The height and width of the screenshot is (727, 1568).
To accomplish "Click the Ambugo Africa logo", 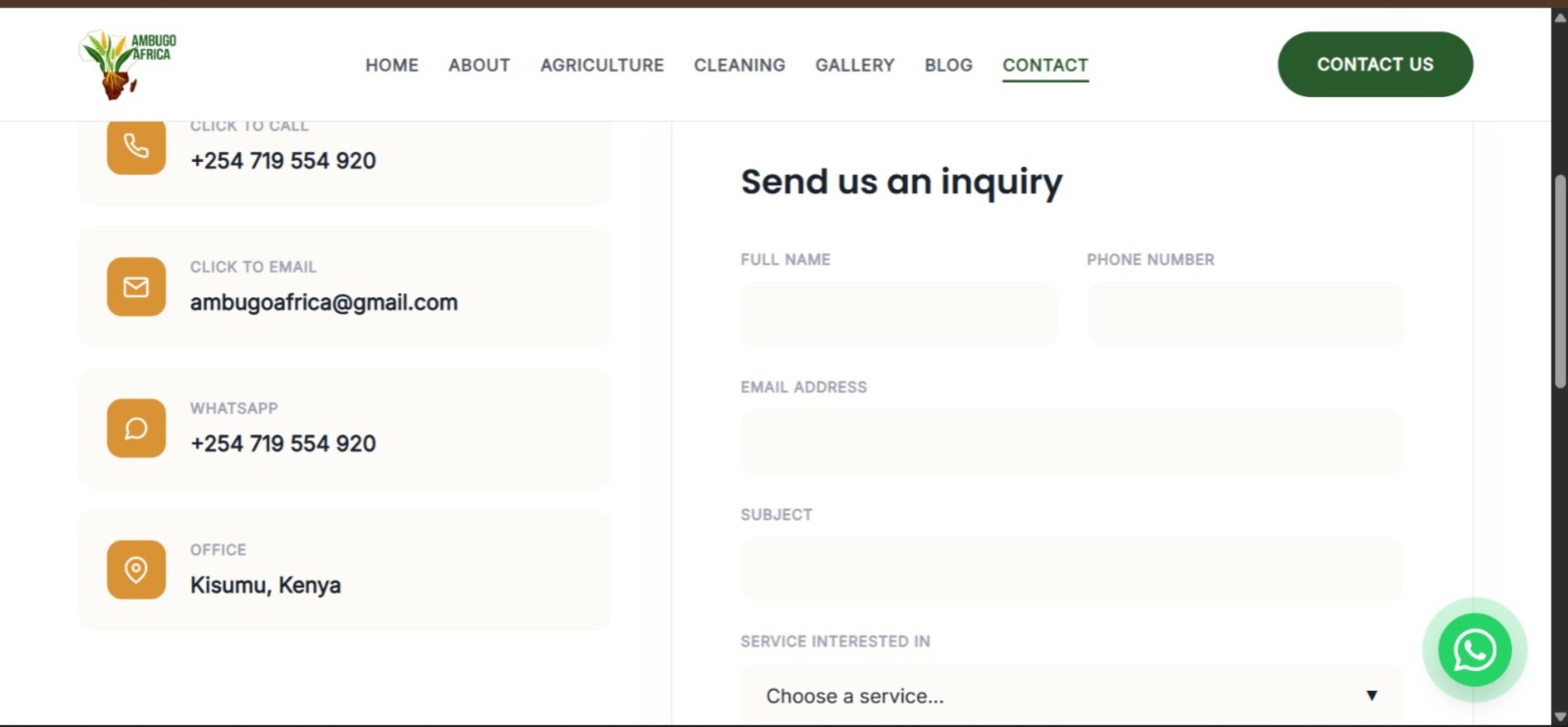I will (x=127, y=65).
